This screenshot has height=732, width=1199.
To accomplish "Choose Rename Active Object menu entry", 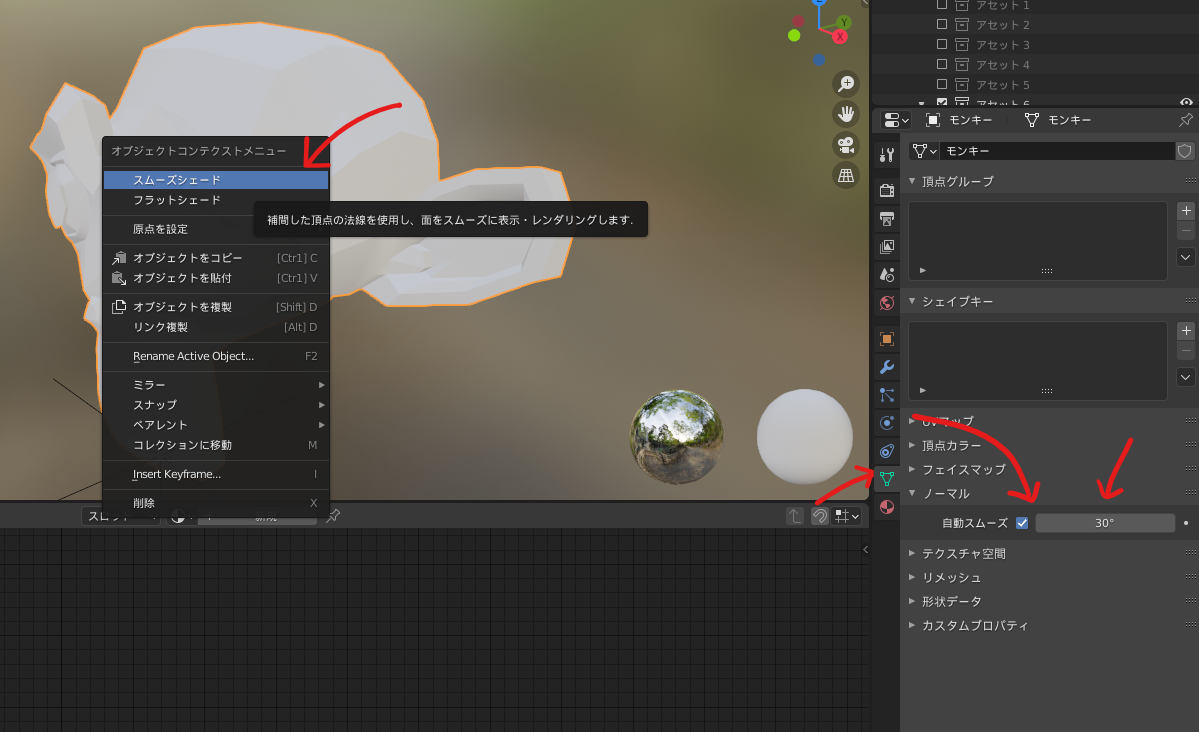I will pyautogui.click(x=216, y=356).
